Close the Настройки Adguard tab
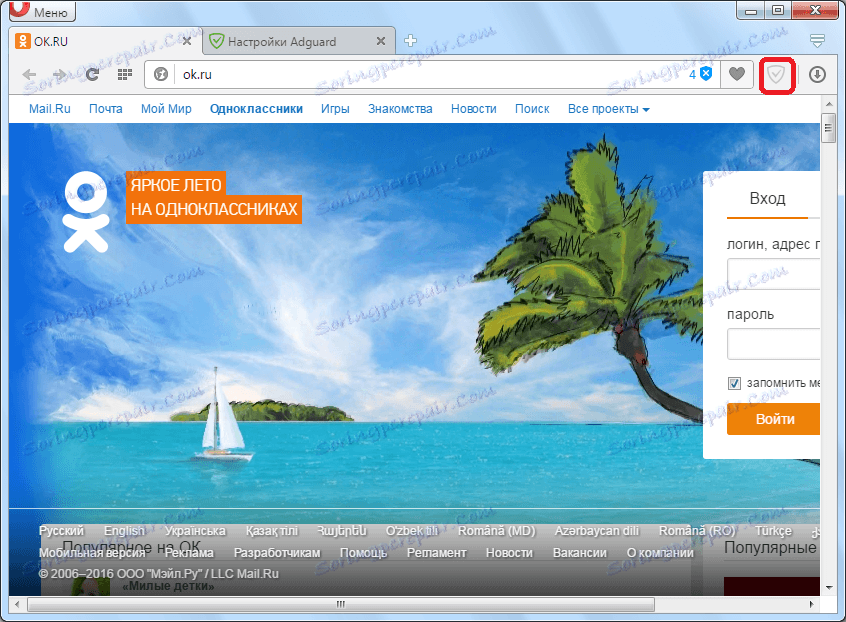This screenshot has width=846, height=622. (x=381, y=41)
